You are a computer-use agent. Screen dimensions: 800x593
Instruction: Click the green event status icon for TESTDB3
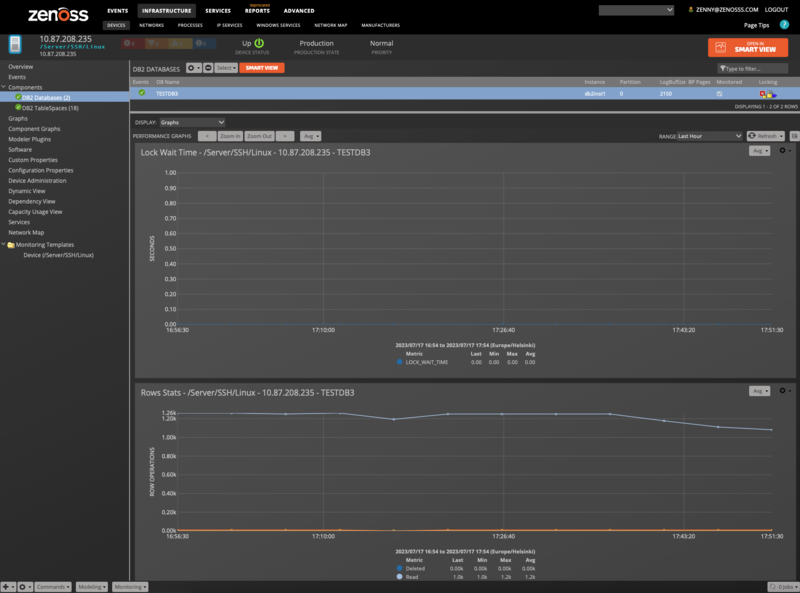pyautogui.click(x=142, y=93)
